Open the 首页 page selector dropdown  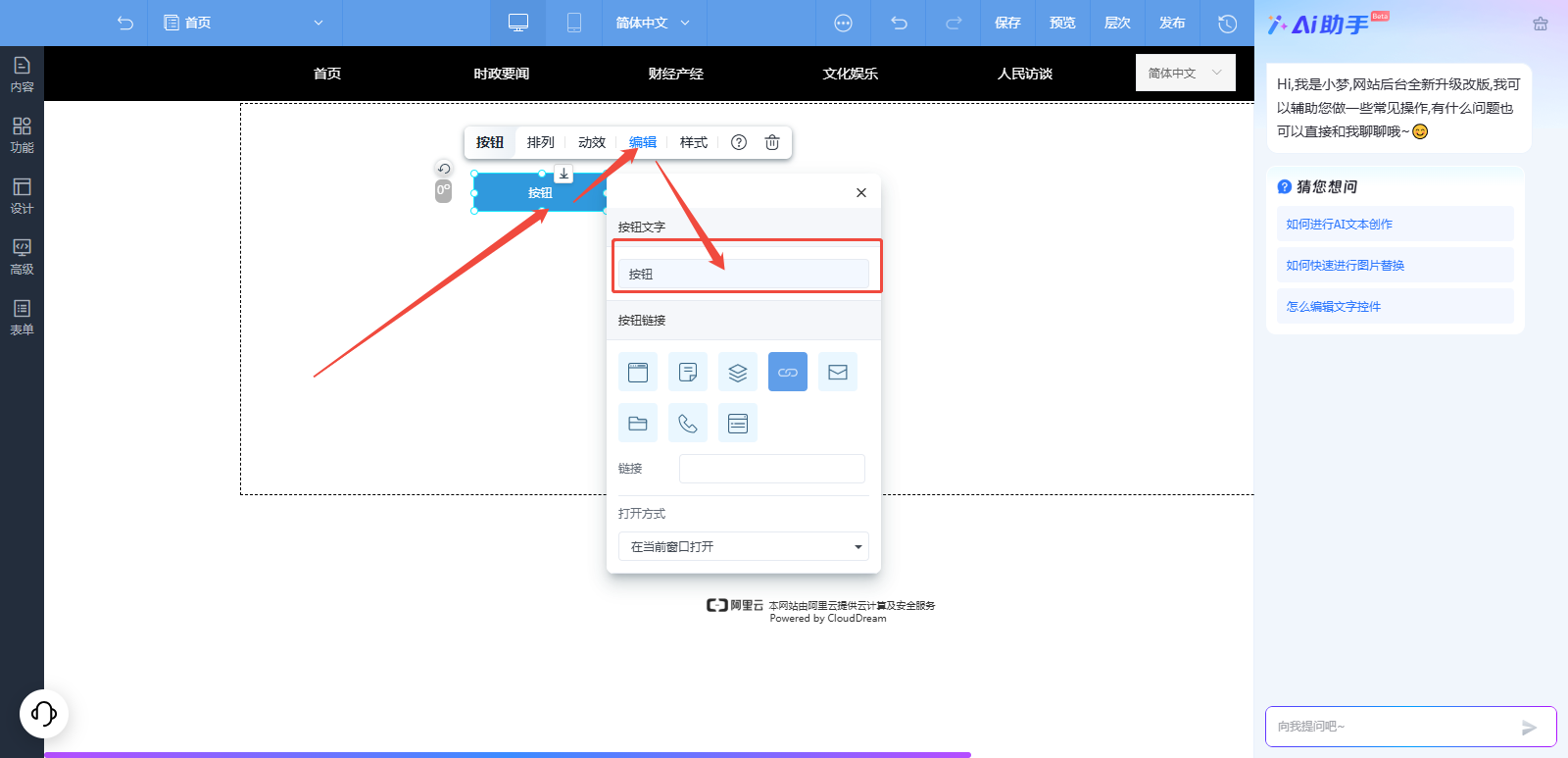(244, 23)
